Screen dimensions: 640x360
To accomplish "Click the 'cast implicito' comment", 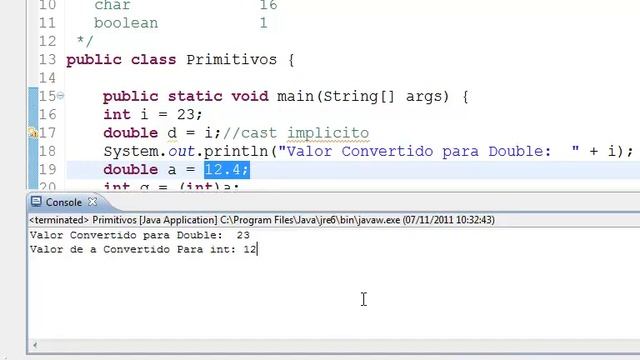I will pyautogui.click(x=296, y=133).
